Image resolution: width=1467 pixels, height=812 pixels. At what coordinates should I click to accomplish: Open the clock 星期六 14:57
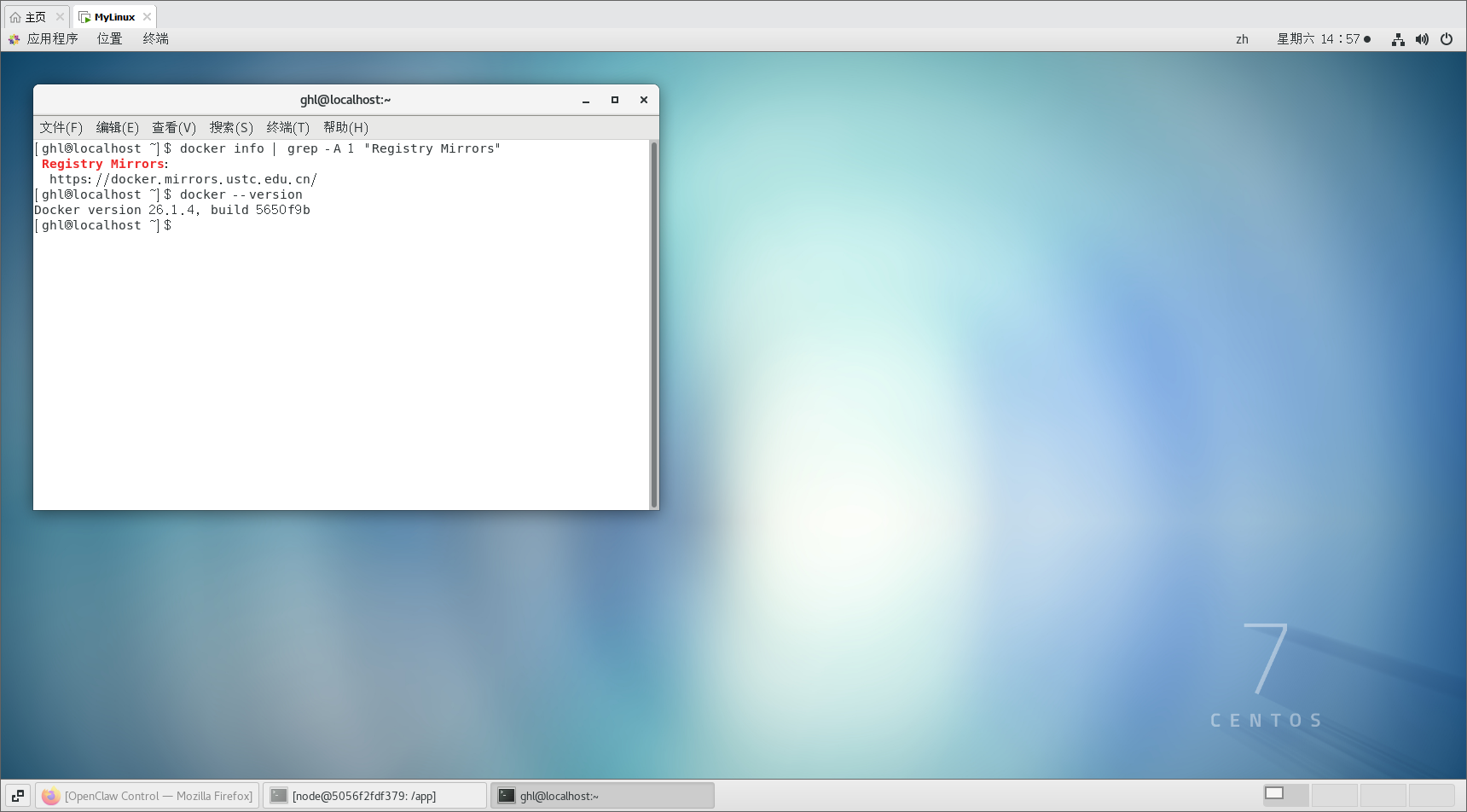click(x=1323, y=39)
